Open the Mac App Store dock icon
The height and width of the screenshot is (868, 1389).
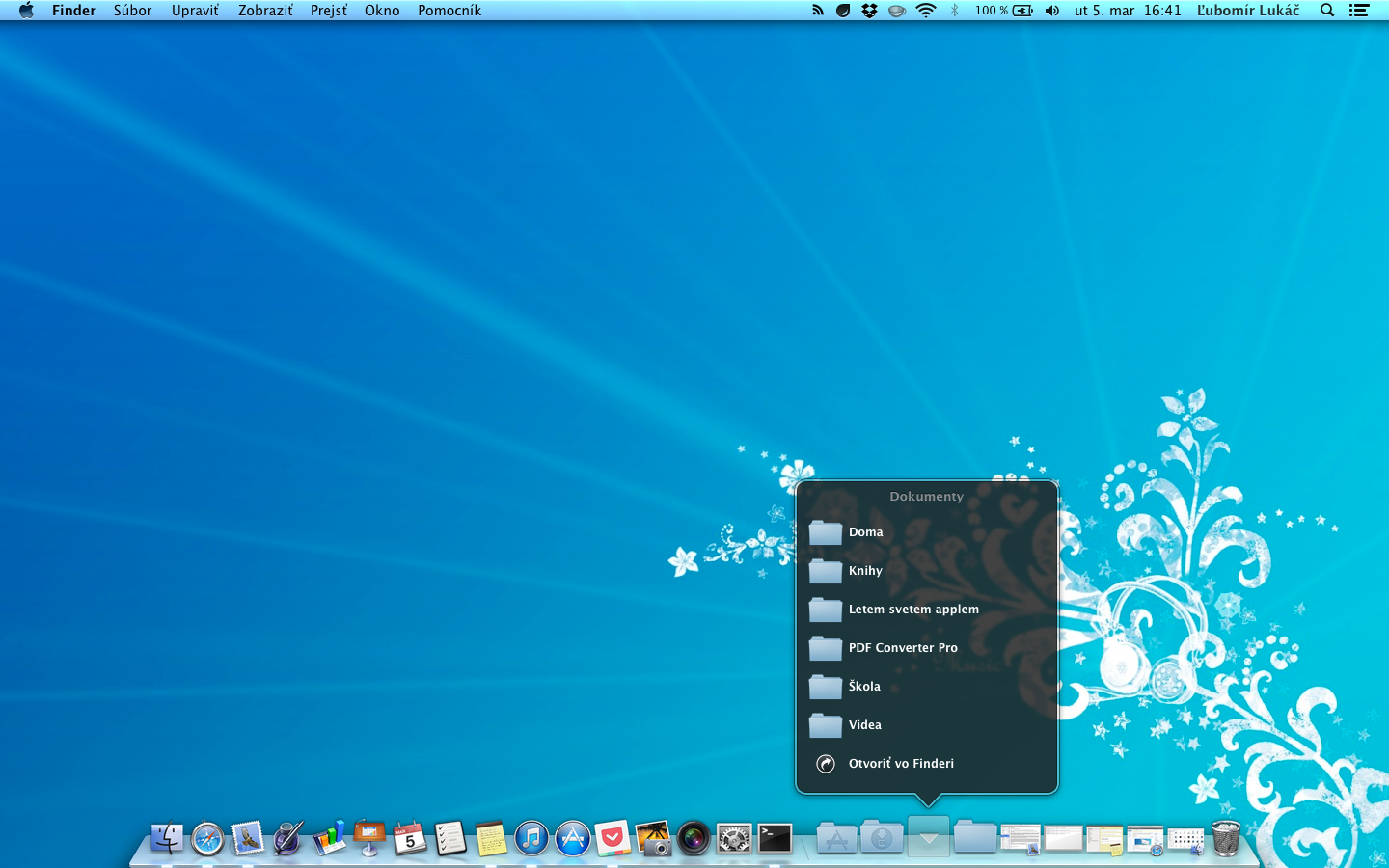point(572,838)
